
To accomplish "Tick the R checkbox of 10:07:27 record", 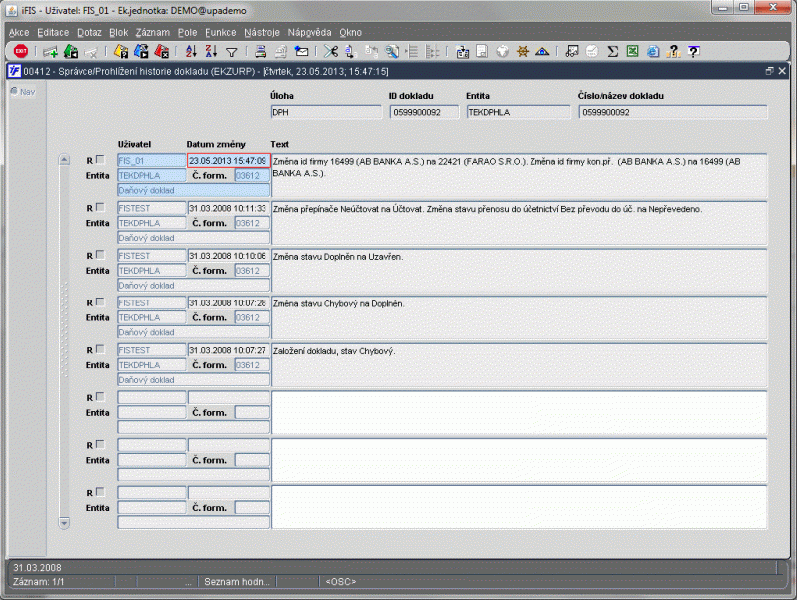I will (100, 349).
